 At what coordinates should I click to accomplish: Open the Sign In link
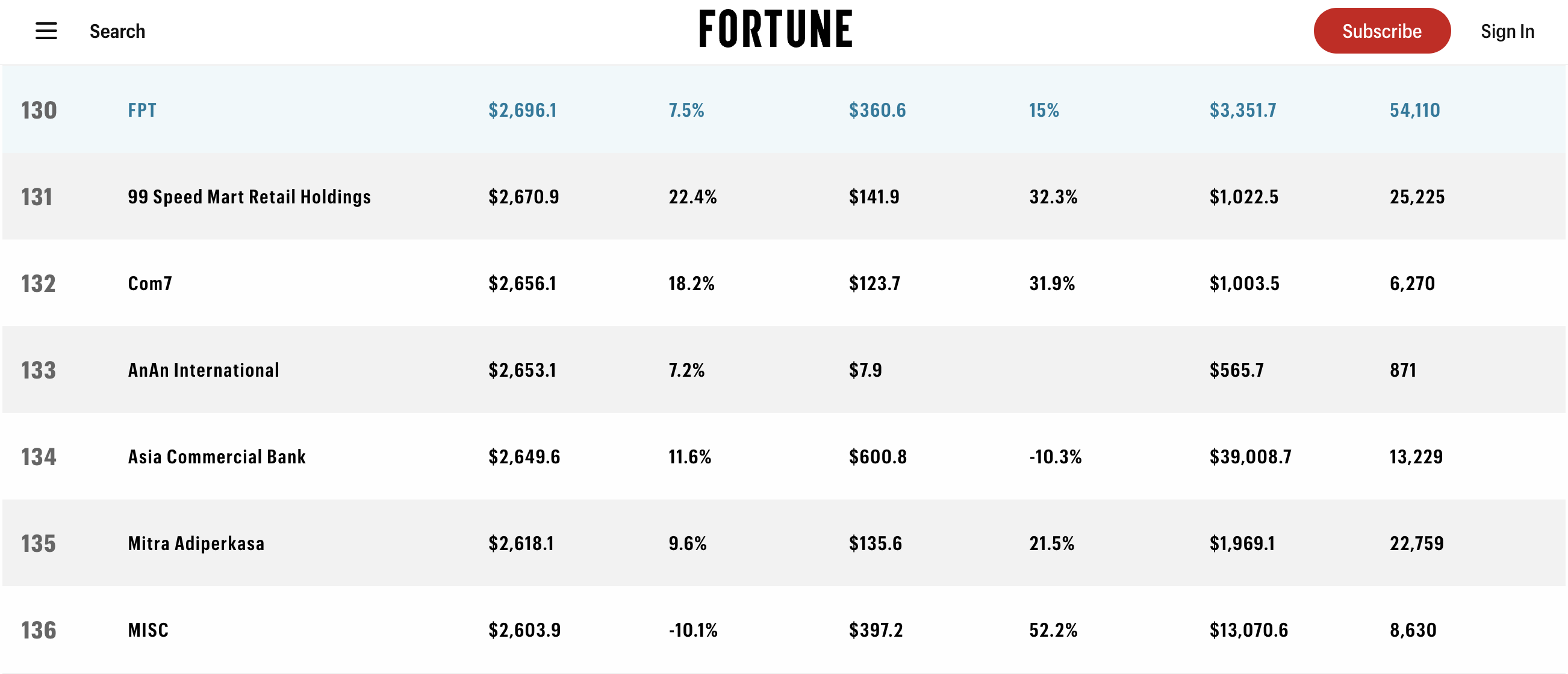(x=1507, y=31)
